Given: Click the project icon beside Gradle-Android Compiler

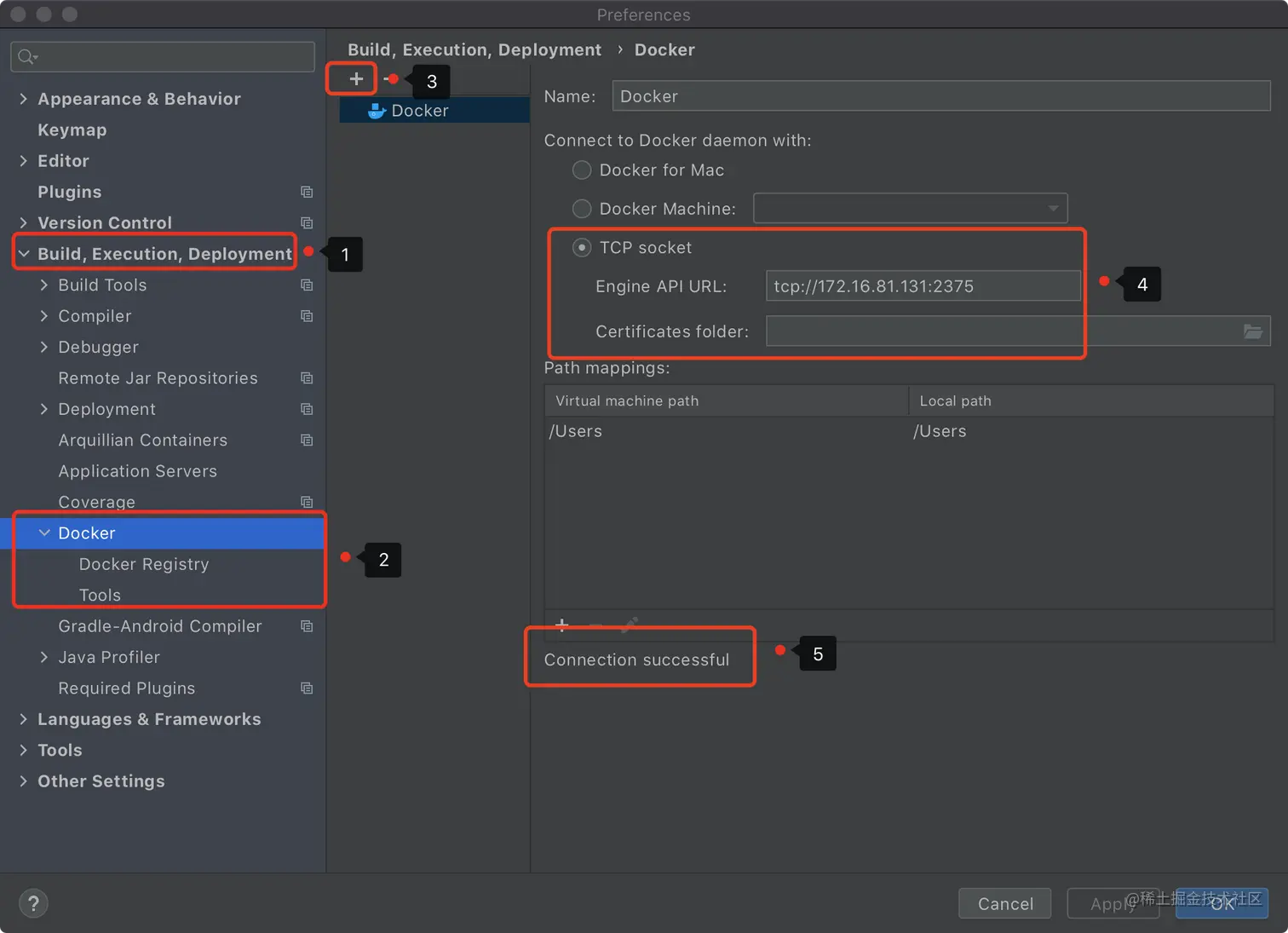Looking at the screenshot, I should coord(307,626).
